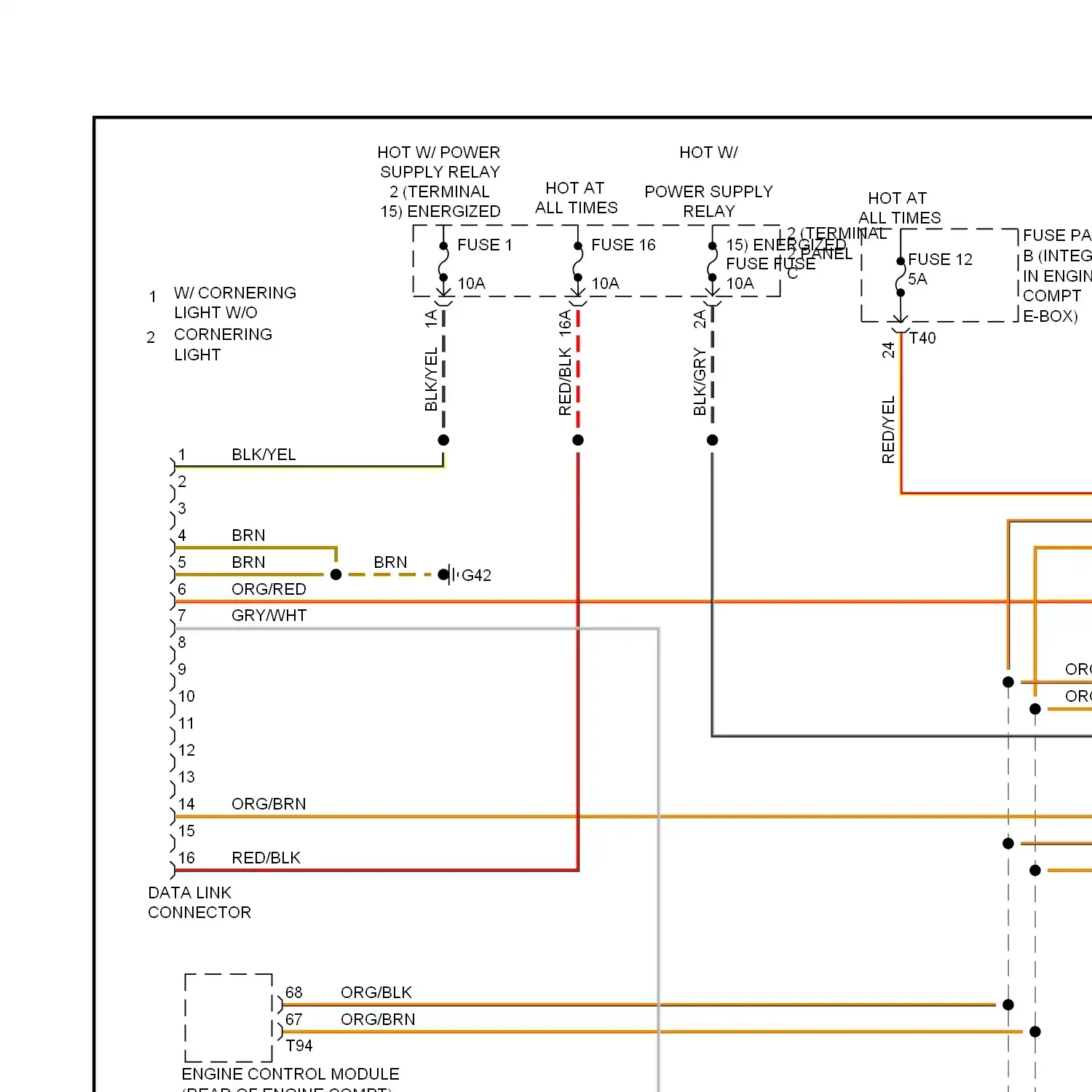Select the "BRN" wire label at pin 4
1092x1092 pixels.
coord(248,536)
